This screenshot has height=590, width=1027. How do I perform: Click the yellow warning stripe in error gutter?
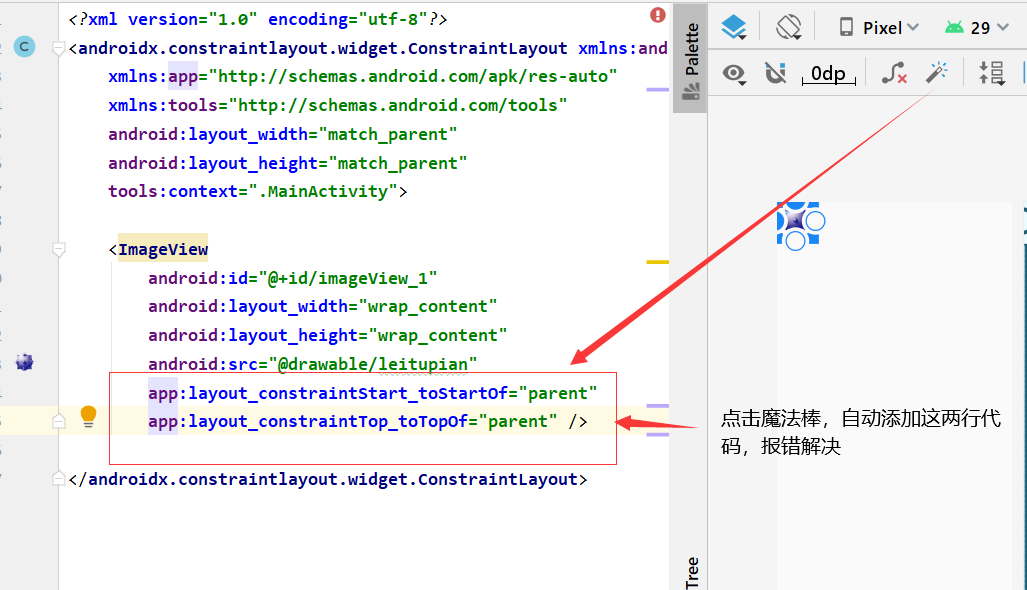coord(658,262)
